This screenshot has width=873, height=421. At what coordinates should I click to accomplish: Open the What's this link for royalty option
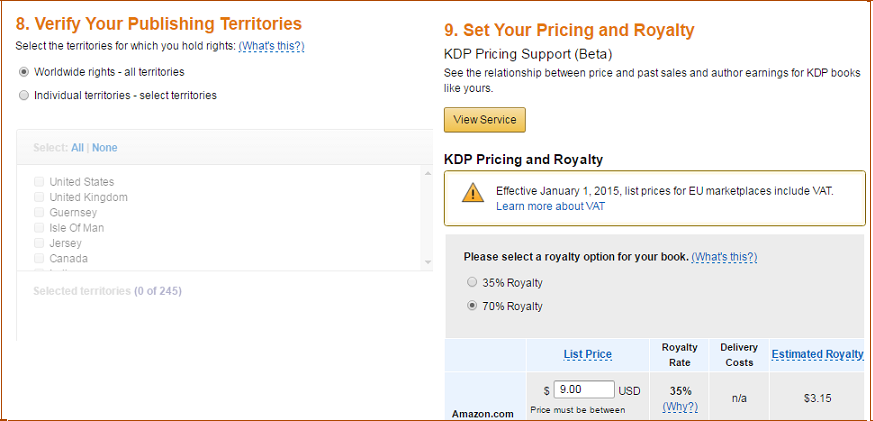724,257
